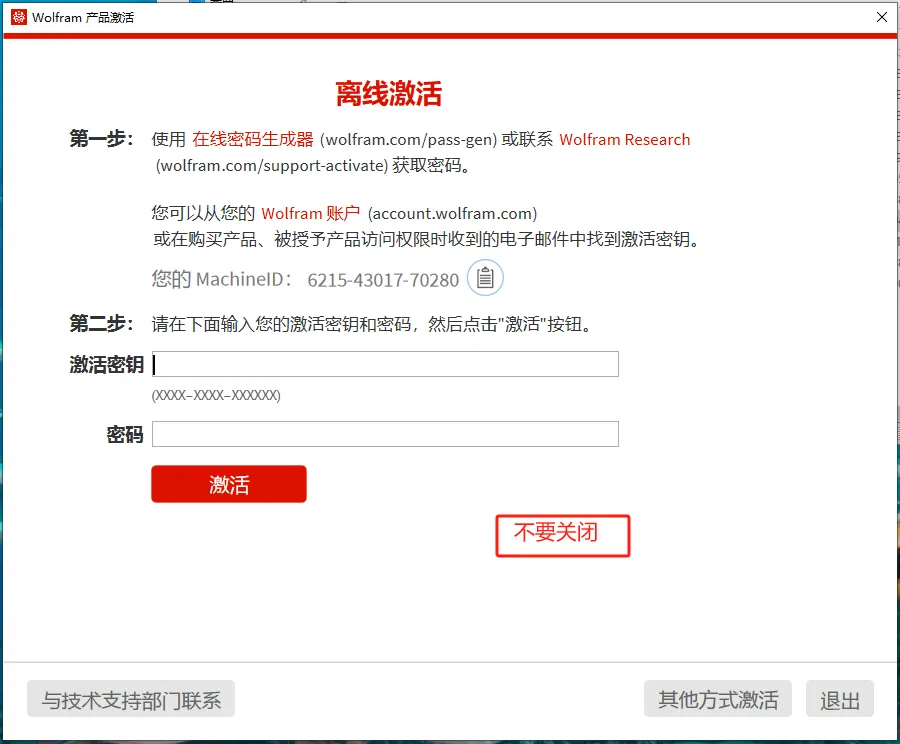Click the red 激活 button
The image size is (900, 744).
(229, 484)
